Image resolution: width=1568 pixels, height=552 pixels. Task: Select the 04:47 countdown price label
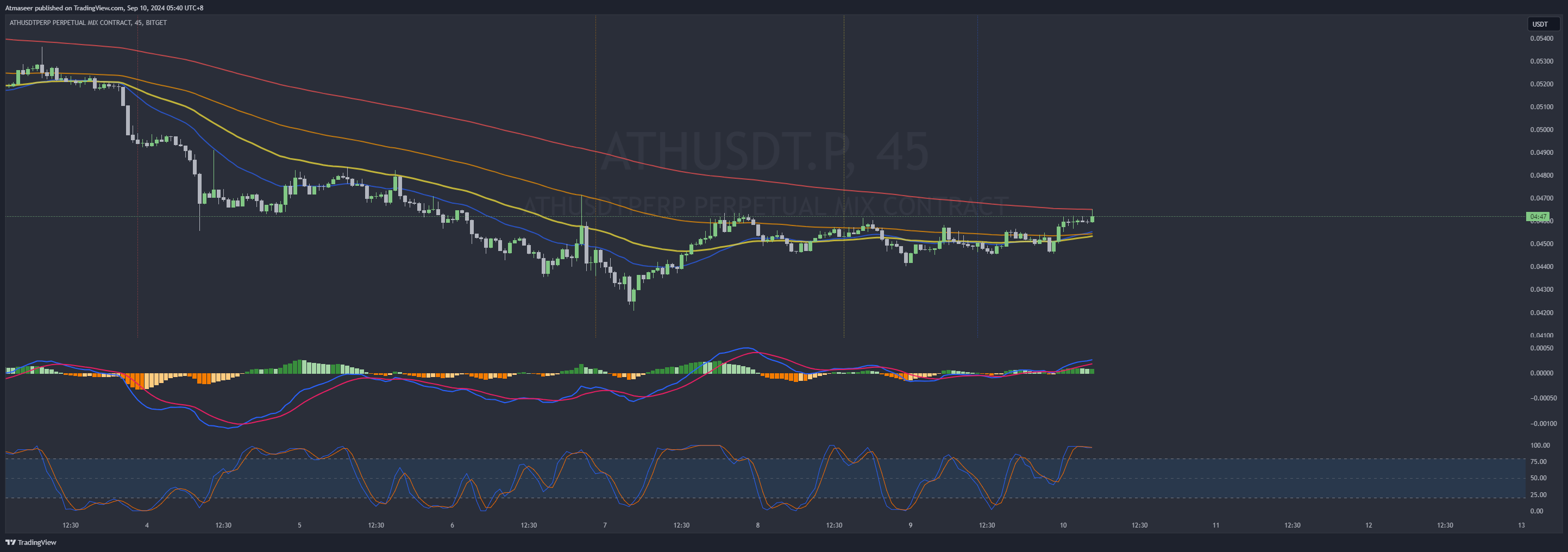1538,217
